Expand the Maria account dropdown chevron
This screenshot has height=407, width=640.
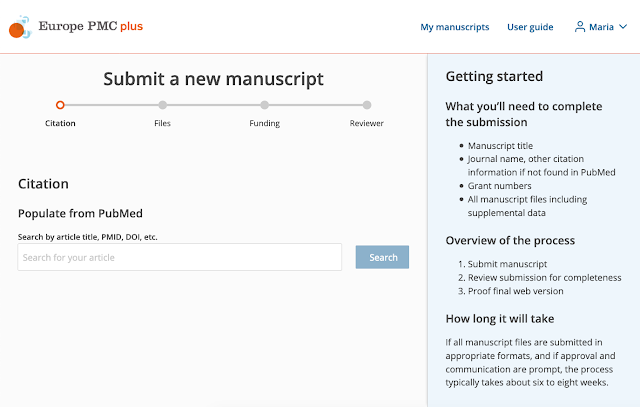click(623, 27)
